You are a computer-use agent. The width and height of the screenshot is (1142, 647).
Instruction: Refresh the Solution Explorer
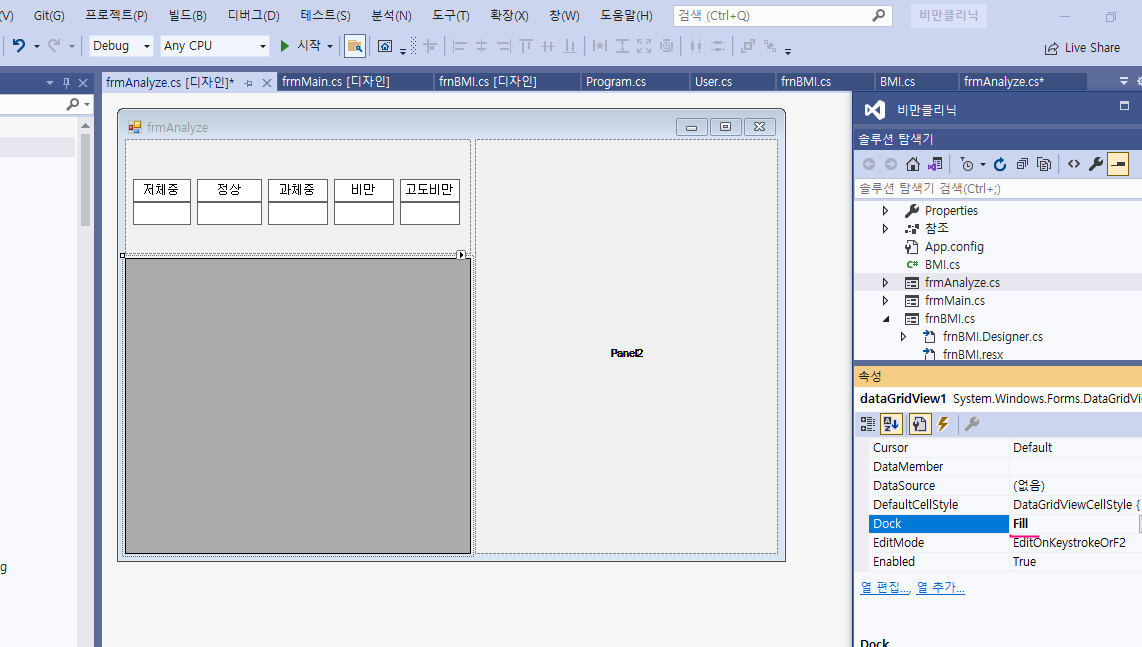[1000, 164]
